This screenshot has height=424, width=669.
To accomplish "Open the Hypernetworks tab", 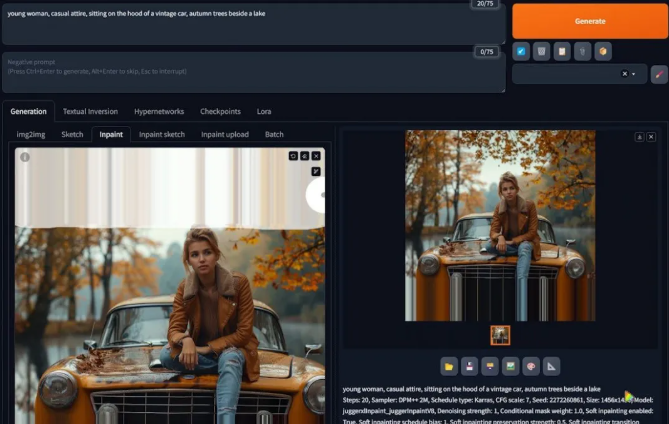I will (x=159, y=111).
